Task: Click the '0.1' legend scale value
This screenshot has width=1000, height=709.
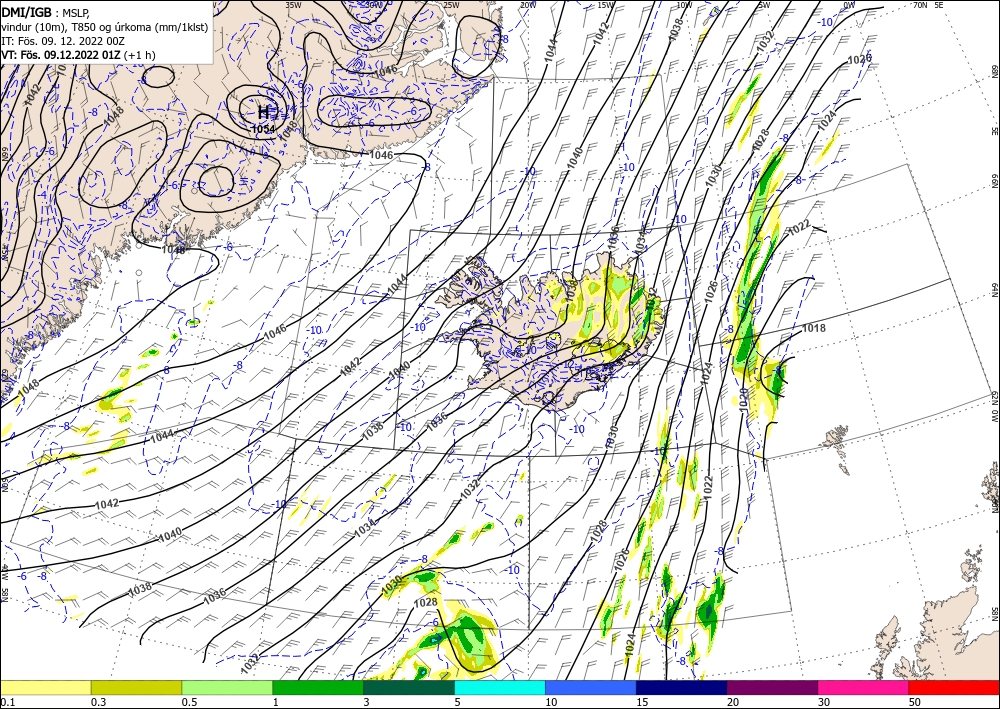Action: 6,702
